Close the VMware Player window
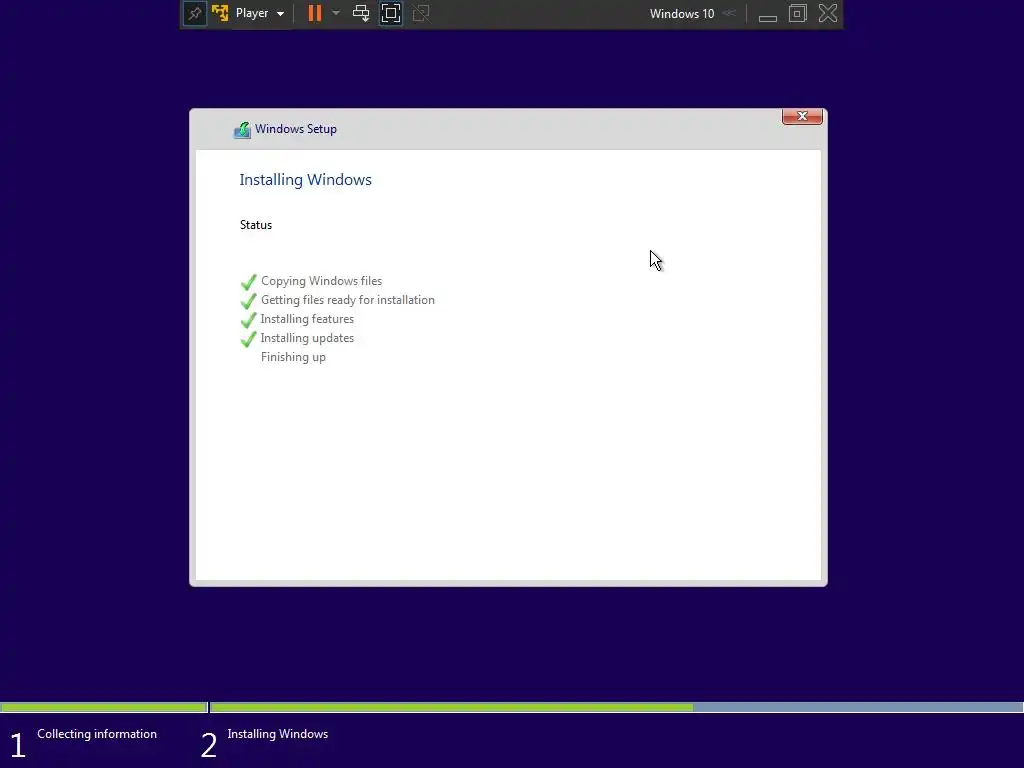 click(828, 13)
